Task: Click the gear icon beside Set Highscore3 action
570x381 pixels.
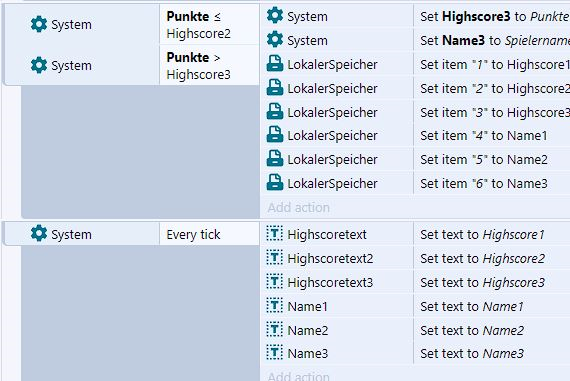Action: [274, 16]
